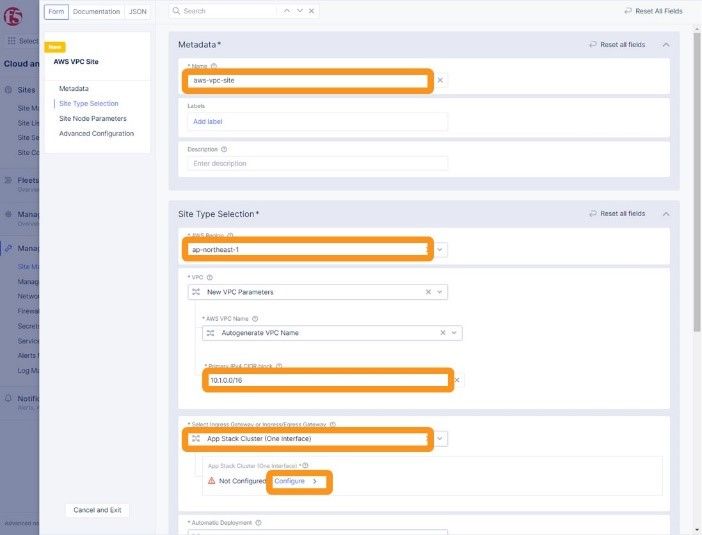
Task: Jump to Metadata in form navigation
Action: coord(74,89)
